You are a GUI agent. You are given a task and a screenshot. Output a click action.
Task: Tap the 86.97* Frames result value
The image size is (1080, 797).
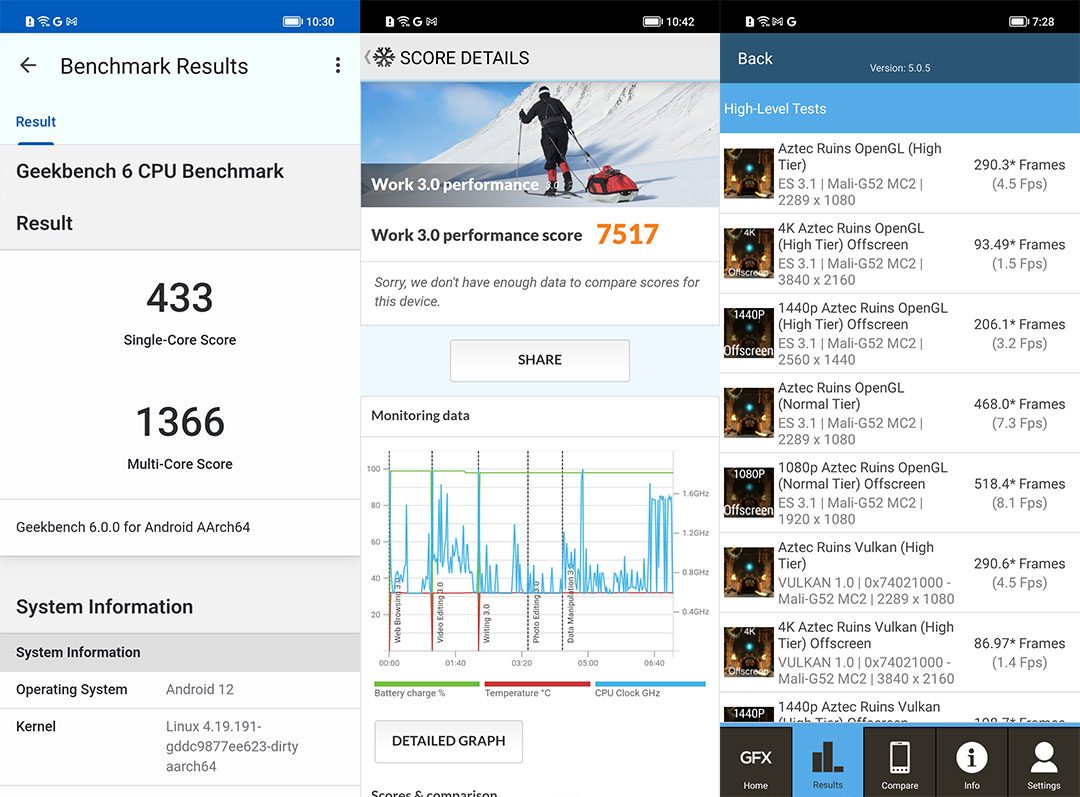pyautogui.click(x=1019, y=643)
